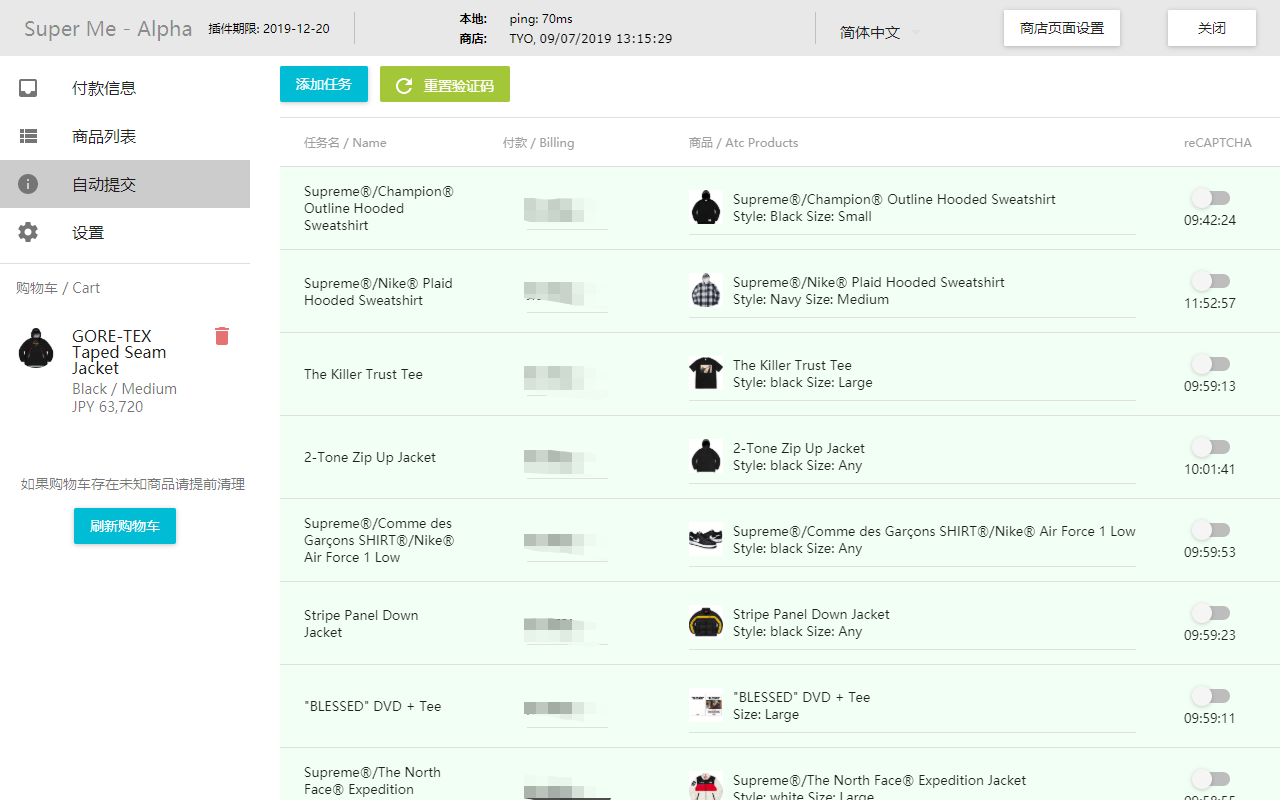Click the refresh icon in 重置验证码 button

click(x=404, y=85)
